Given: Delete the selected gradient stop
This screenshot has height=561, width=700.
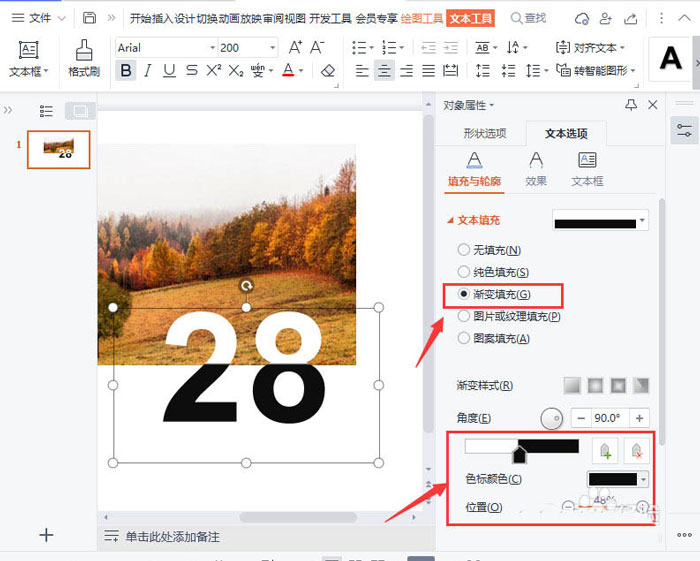Looking at the screenshot, I should point(636,451).
